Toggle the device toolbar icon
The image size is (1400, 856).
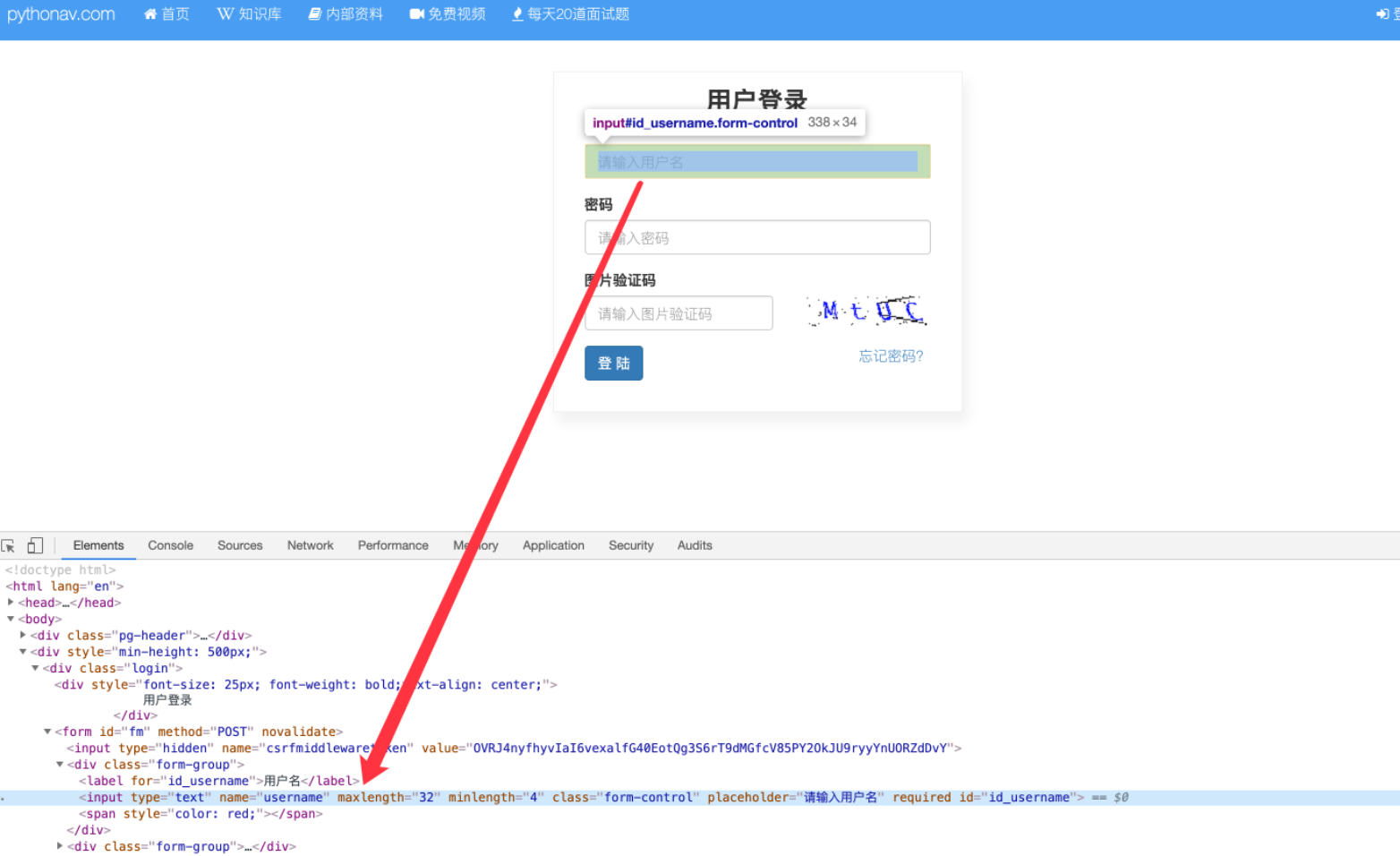pos(35,545)
